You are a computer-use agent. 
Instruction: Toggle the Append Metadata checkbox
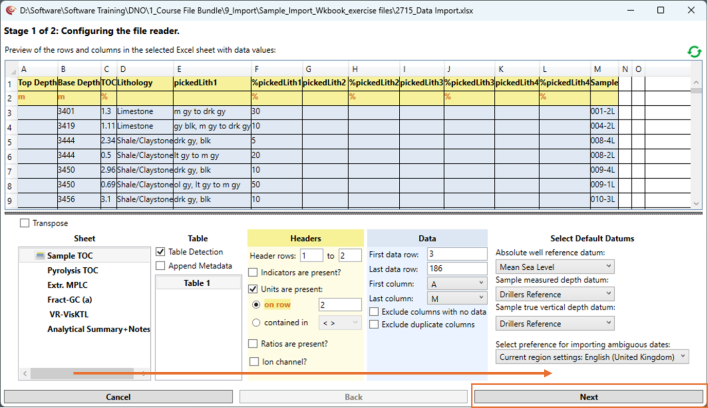(161, 266)
